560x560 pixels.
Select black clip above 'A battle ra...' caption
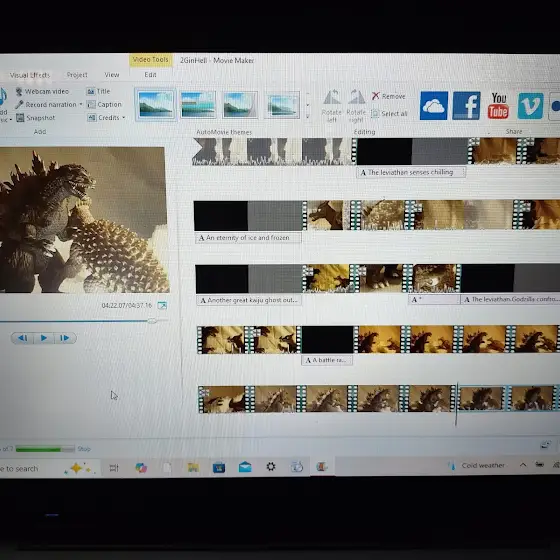click(328, 339)
